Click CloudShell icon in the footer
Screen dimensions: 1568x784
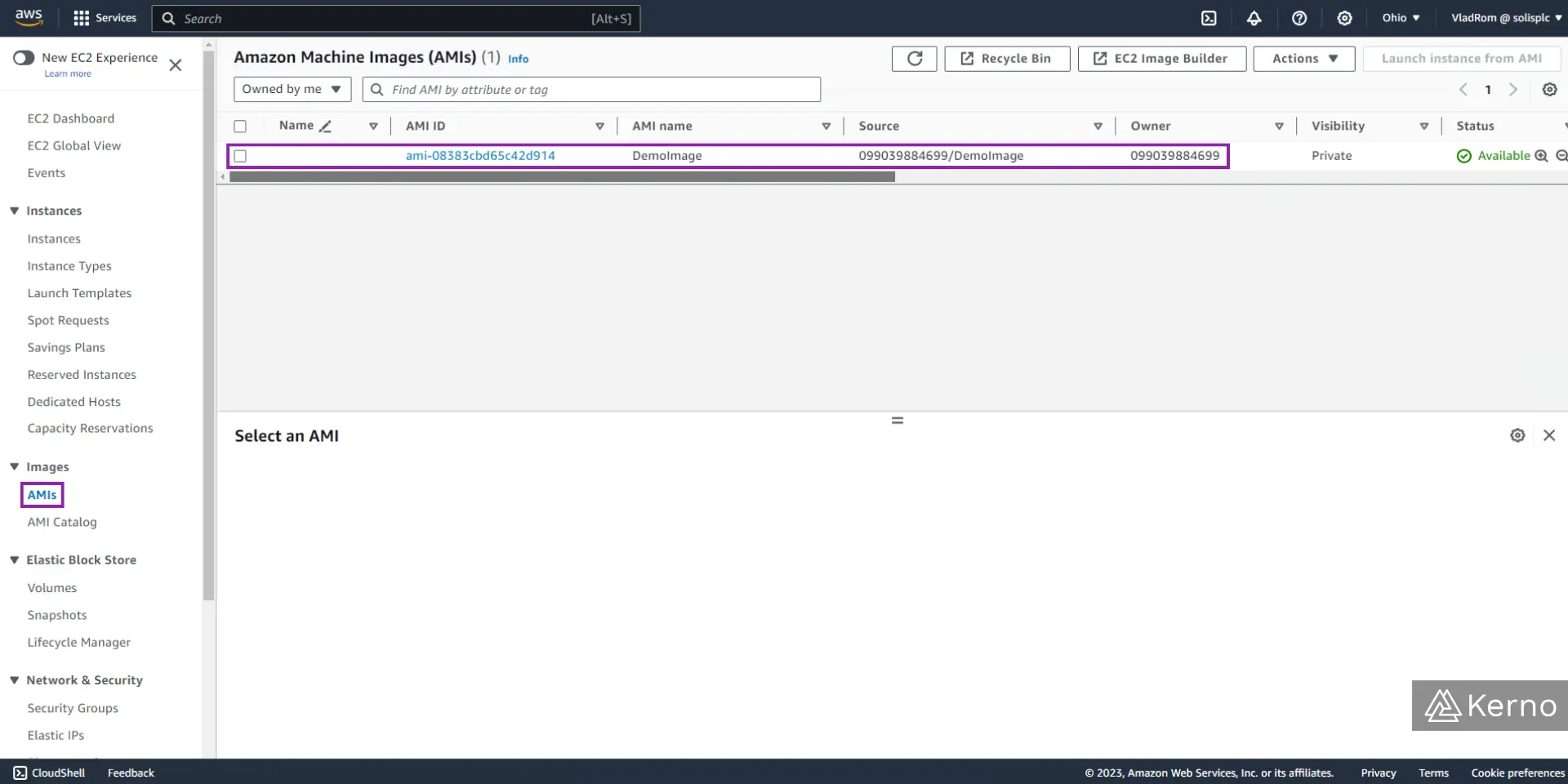pos(20,773)
